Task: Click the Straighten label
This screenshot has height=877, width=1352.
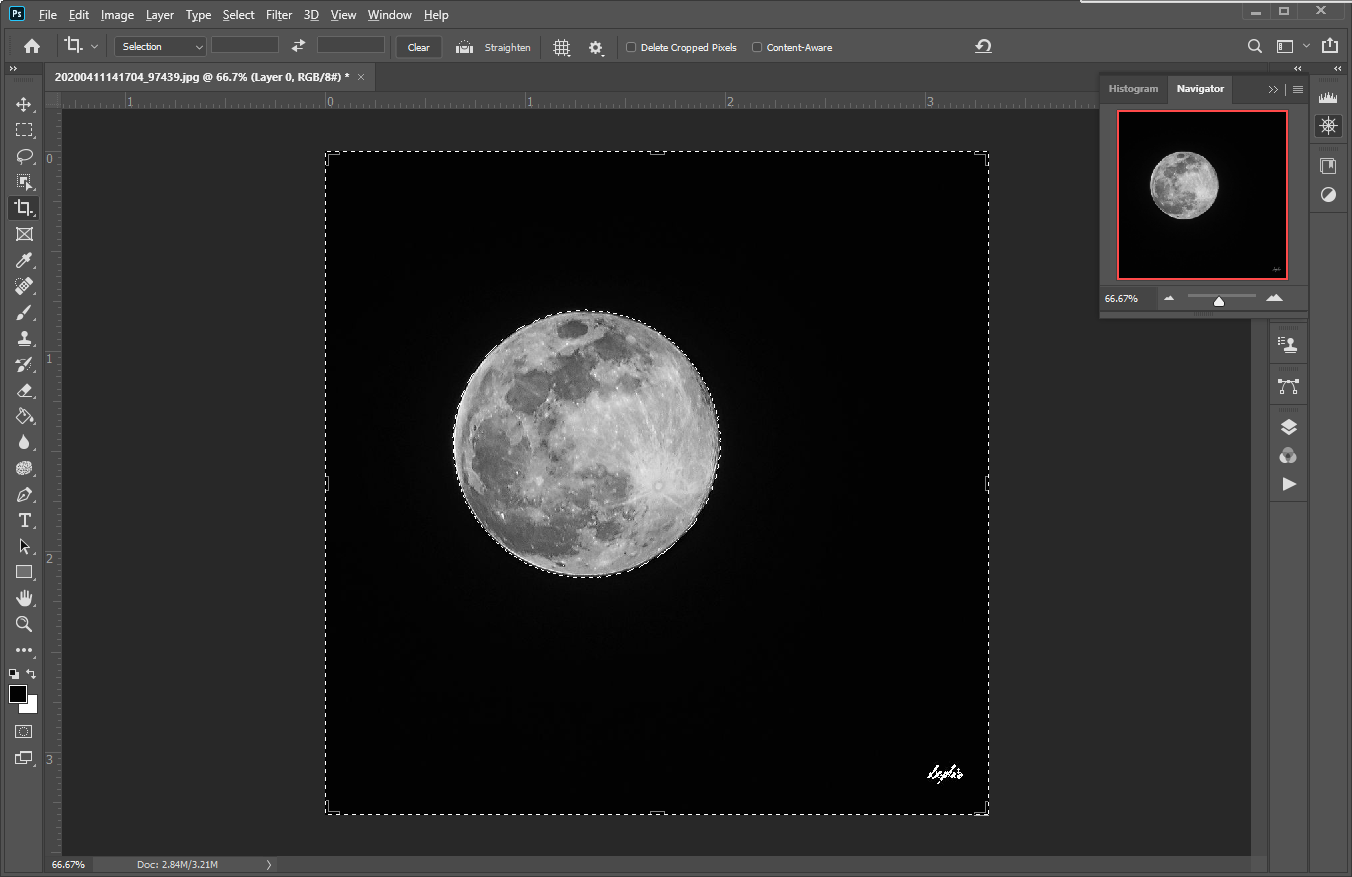Action: pos(508,47)
